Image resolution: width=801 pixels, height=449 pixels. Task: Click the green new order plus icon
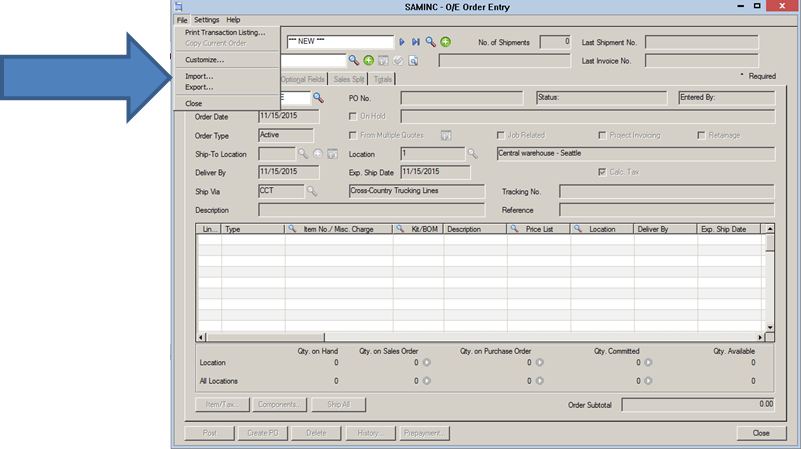(445, 42)
